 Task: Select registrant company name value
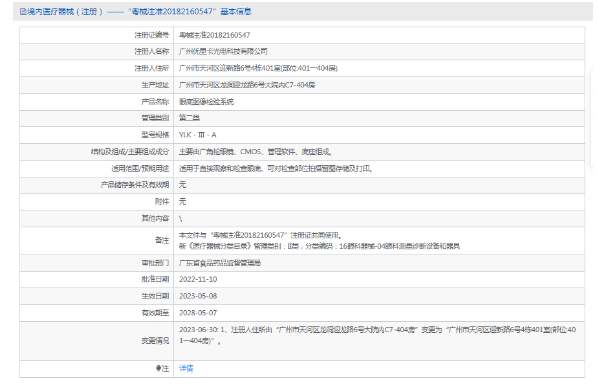(223, 51)
